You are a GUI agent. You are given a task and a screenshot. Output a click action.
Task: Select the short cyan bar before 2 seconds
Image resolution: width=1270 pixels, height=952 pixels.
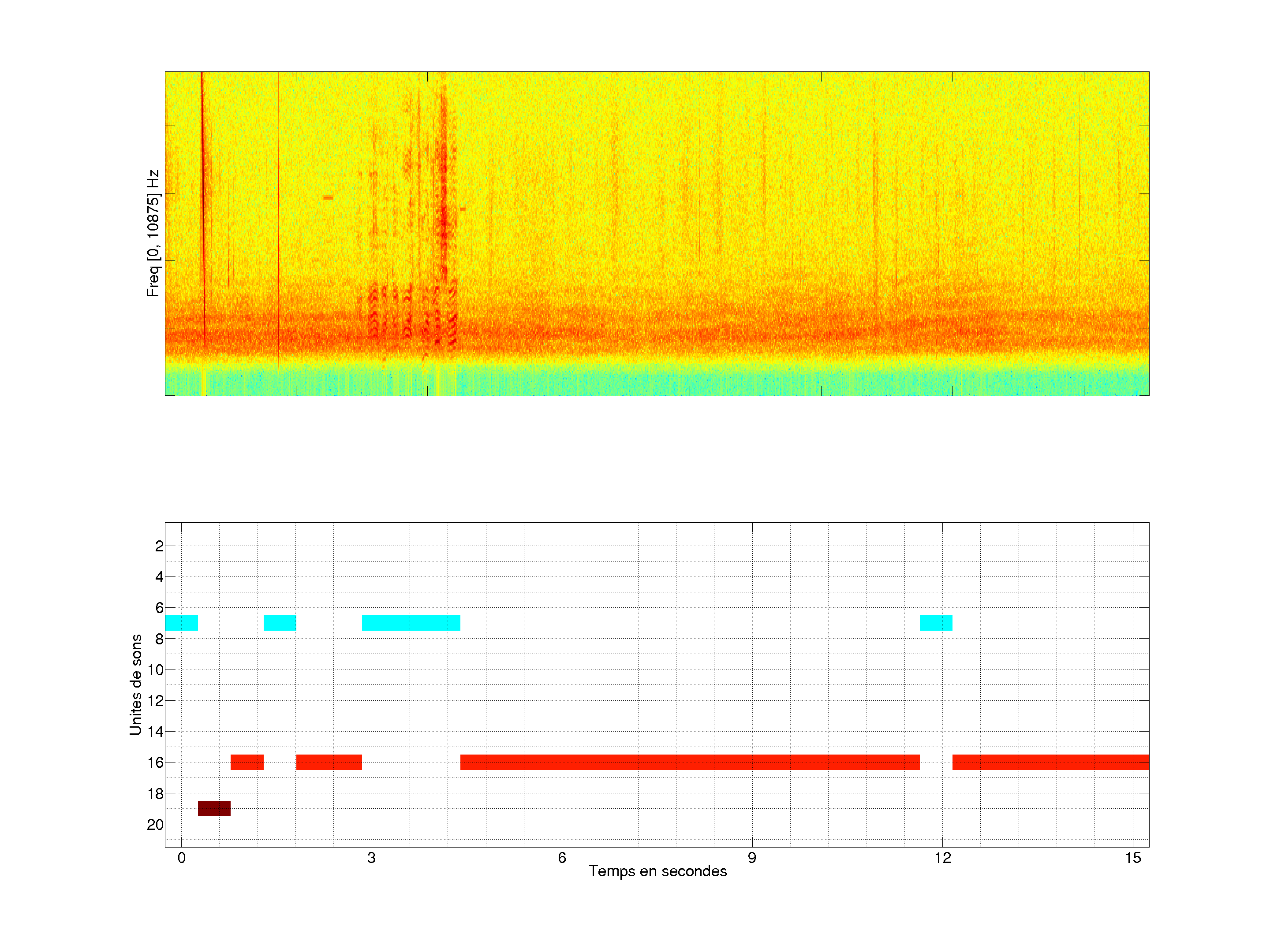coord(280,623)
